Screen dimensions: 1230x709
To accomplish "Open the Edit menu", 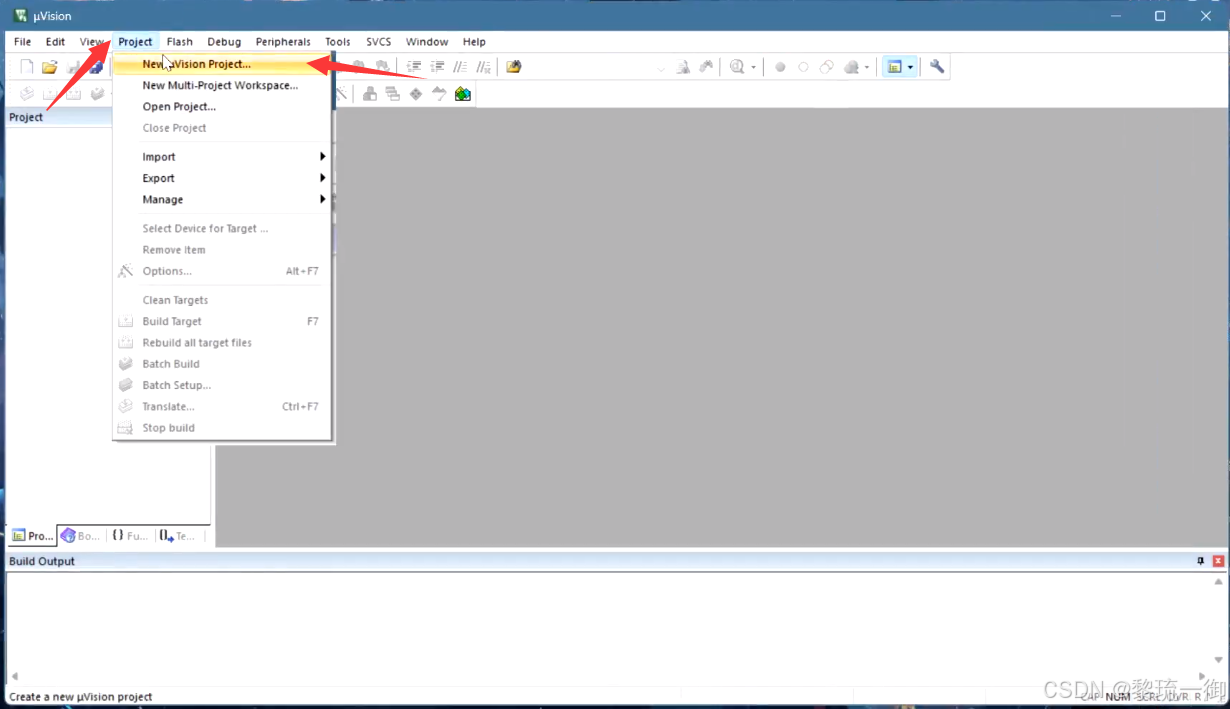I will click(x=55, y=42).
